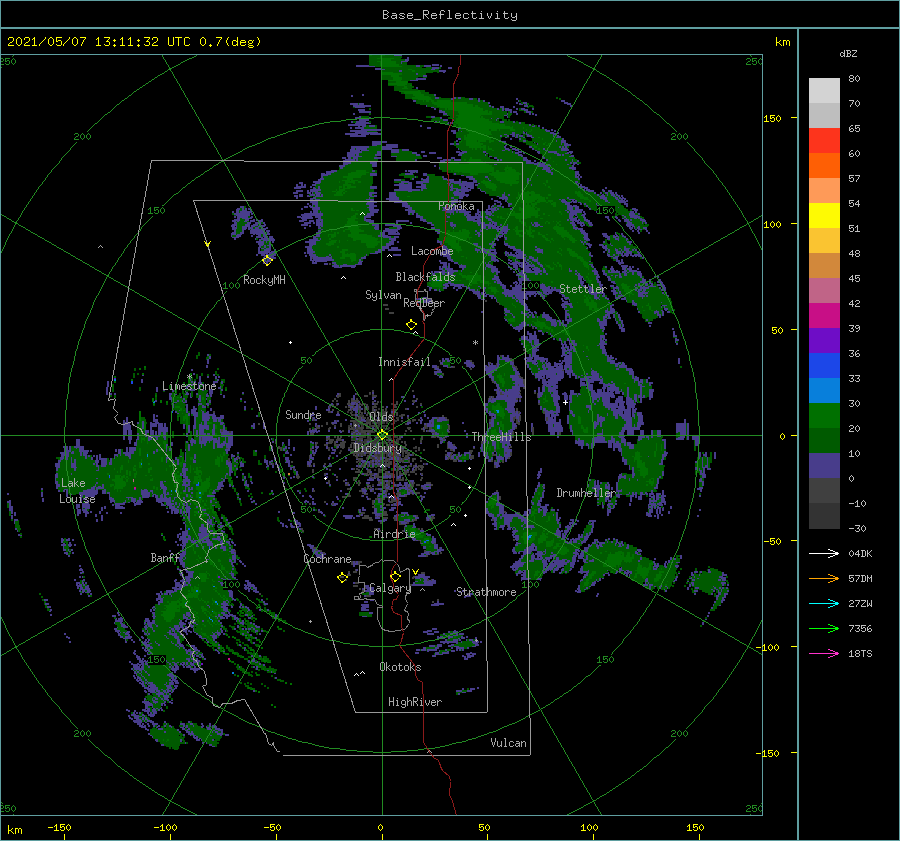Image resolution: width=900 pixels, height=841 pixels.
Task: Click the 18TS magenta arrow legend entry
Action: 840,653
